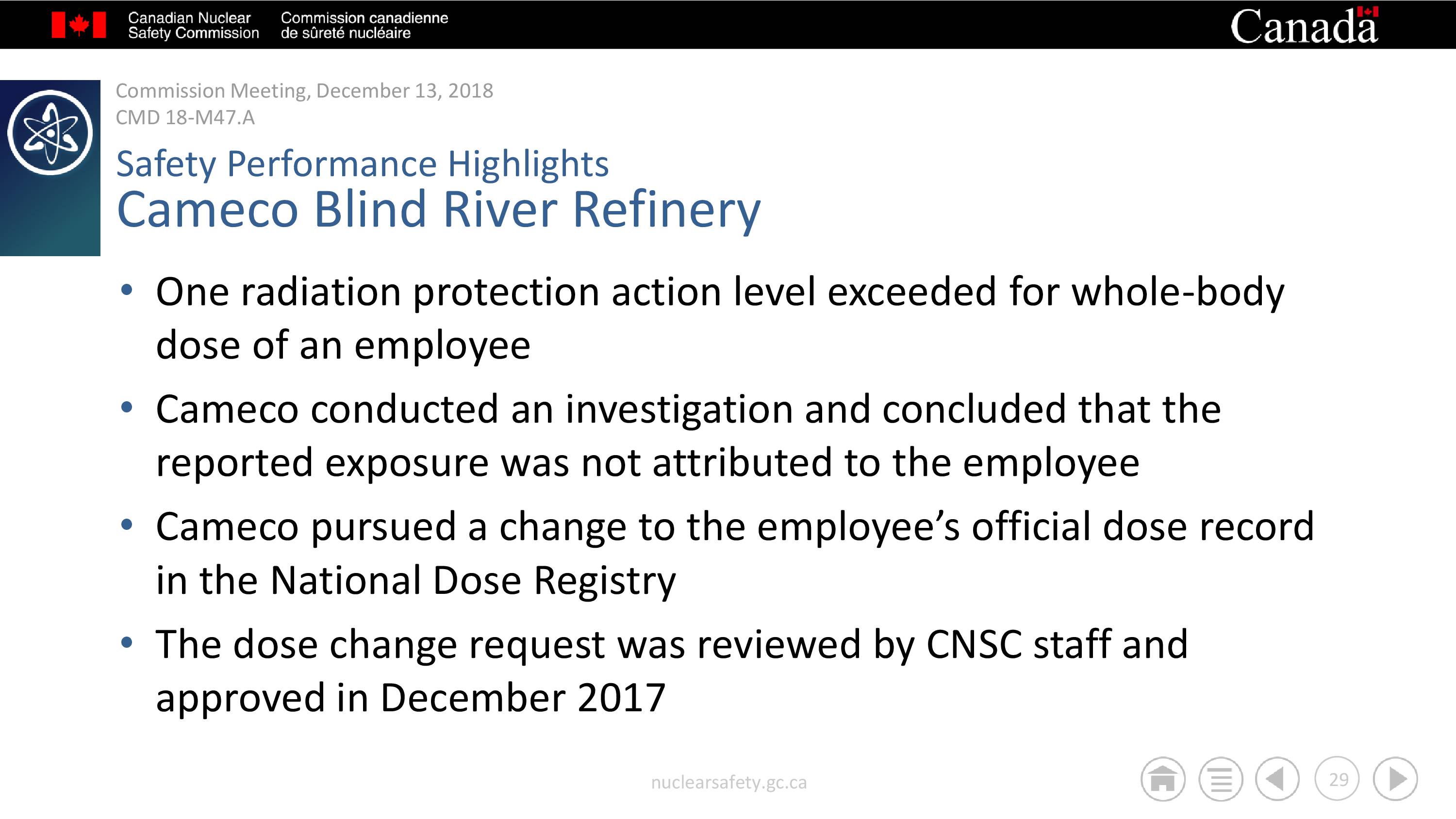Click Canadian Nuclear Safety Commission text
Viewport: 1456px width, 819px height.
(193, 25)
